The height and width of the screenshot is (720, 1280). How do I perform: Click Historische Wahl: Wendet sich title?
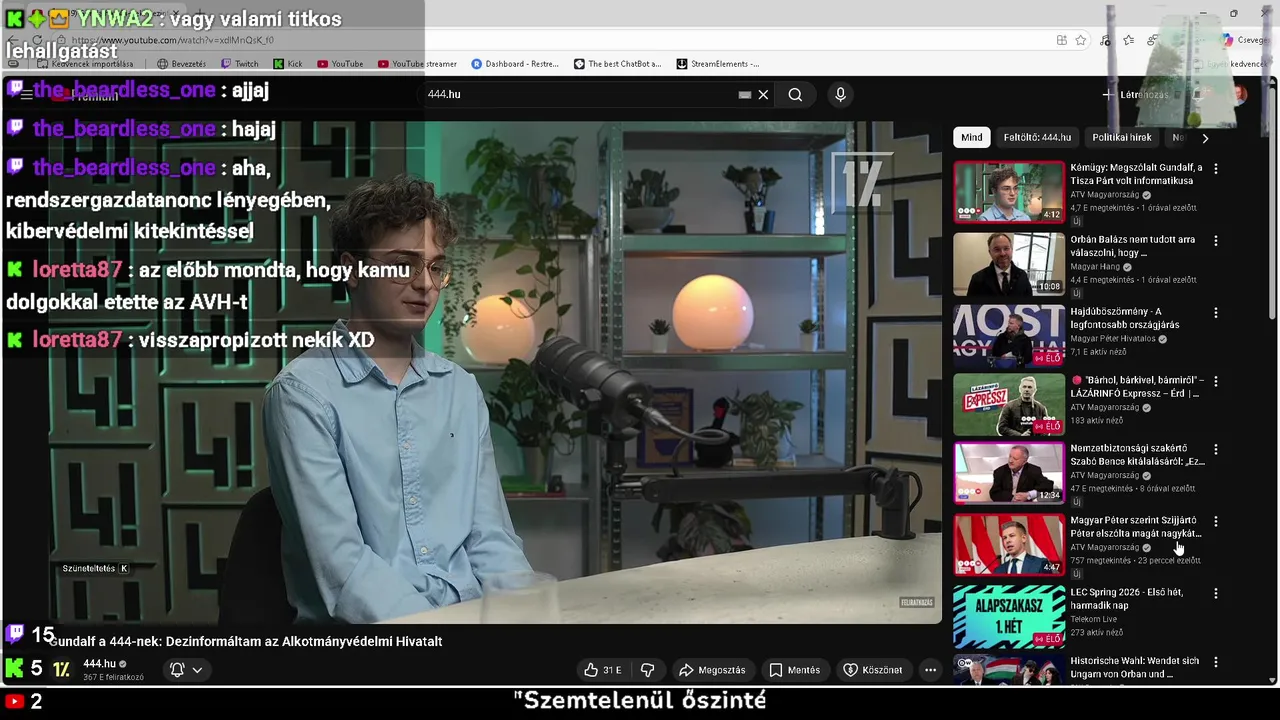(1134, 667)
